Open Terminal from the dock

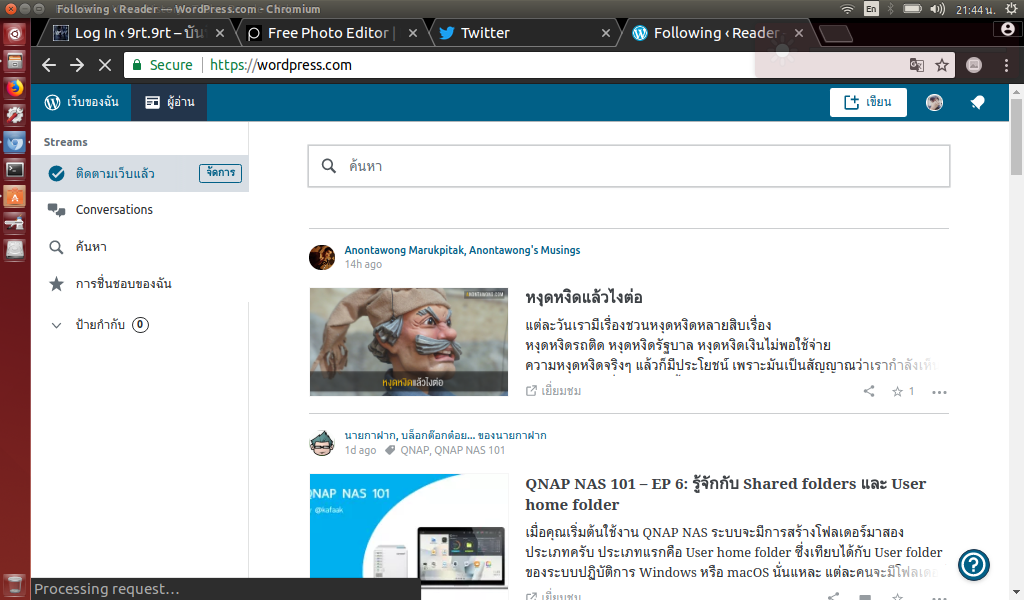[x=14, y=170]
